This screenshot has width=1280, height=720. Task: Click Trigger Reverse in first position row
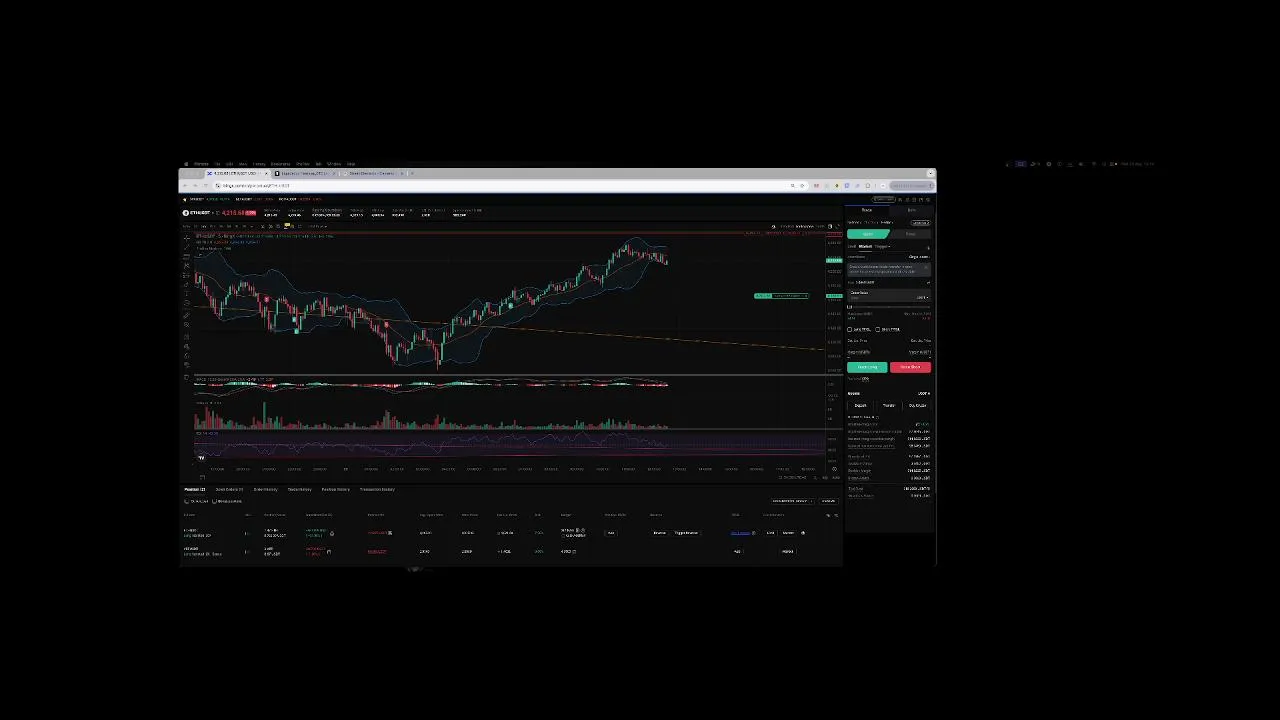686,533
